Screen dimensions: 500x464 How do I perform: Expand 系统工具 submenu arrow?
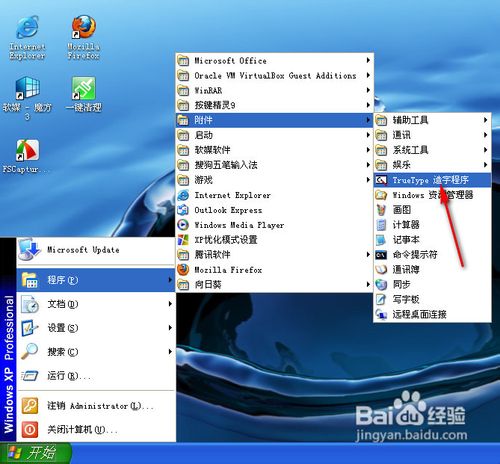[x=486, y=150]
